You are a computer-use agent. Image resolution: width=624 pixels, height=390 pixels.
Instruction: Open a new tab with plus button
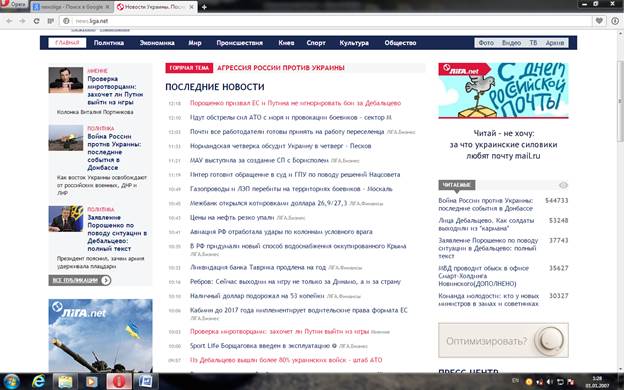204,7
